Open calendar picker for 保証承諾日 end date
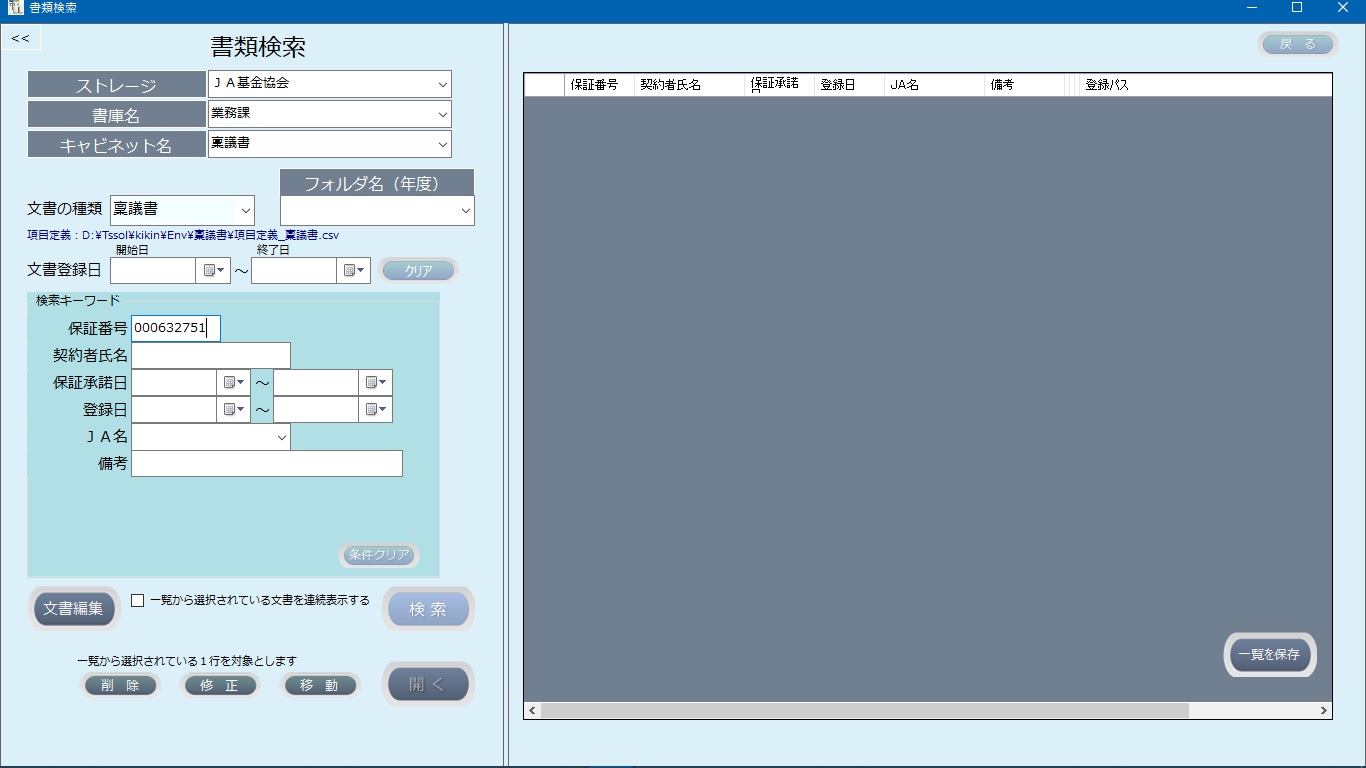The height and width of the screenshot is (768, 1366). (375, 383)
